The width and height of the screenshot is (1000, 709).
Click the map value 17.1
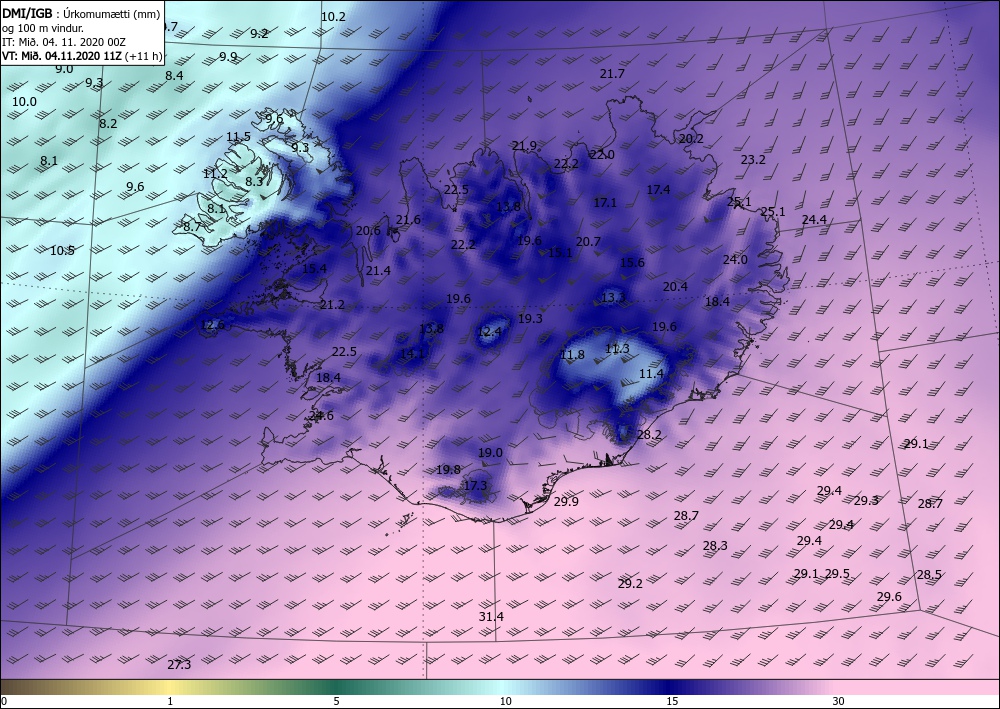pyautogui.click(x=605, y=202)
